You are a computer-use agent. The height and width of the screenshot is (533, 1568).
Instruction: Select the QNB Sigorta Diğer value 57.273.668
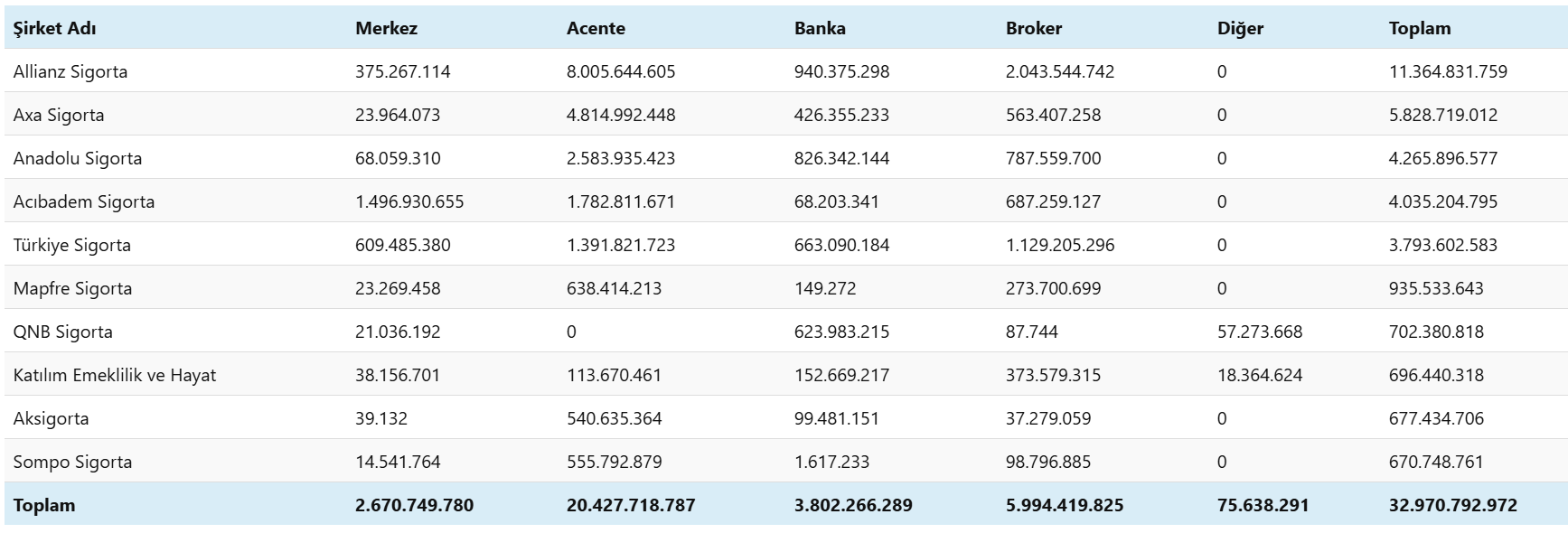point(1260,332)
